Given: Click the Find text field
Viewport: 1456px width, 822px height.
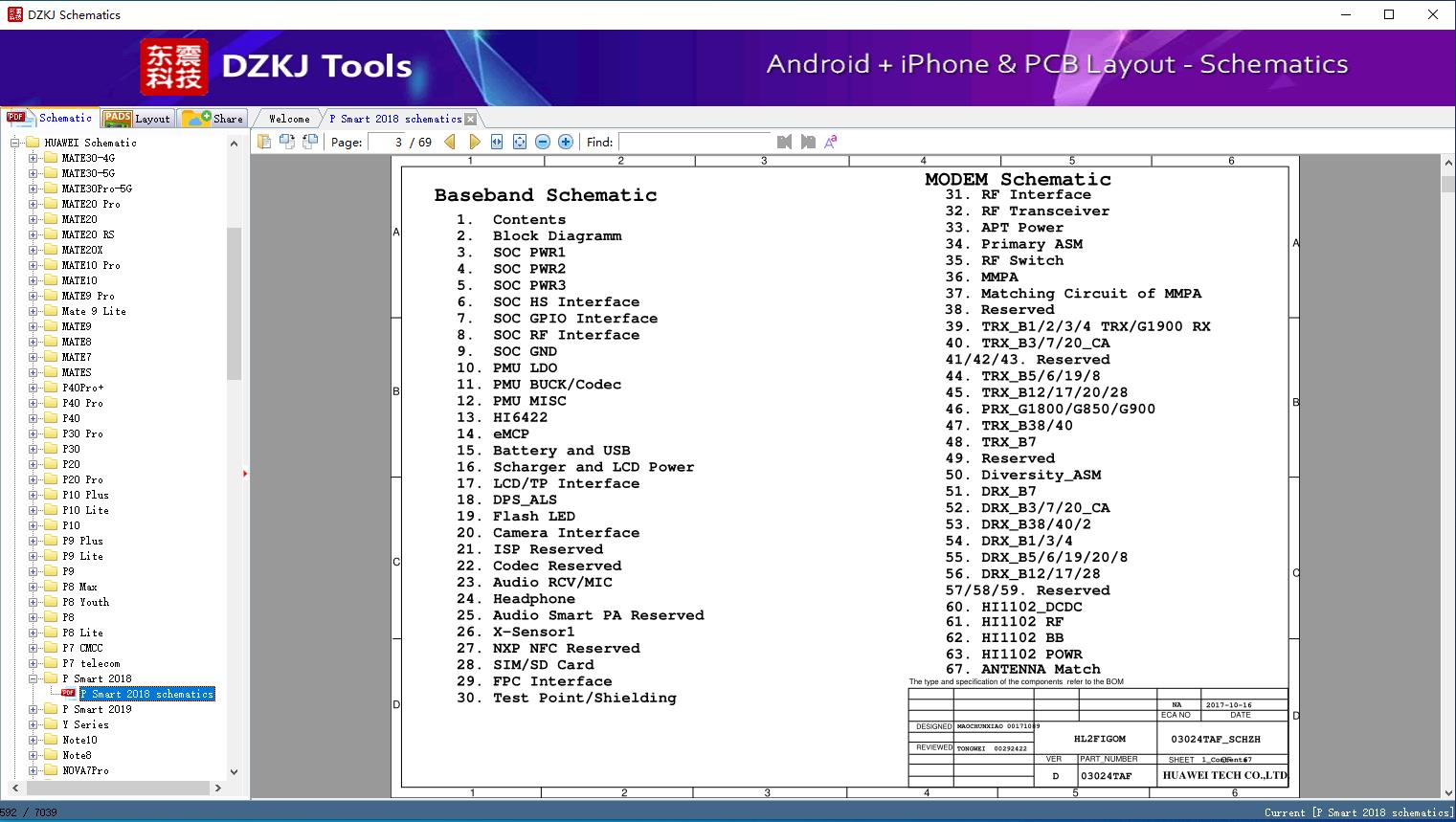Looking at the screenshot, I should pyautogui.click(x=695, y=142).
